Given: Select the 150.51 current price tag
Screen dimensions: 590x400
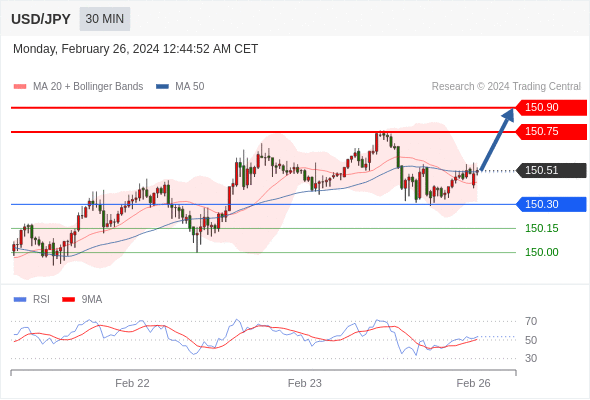Looking at the screenshot, I should (x=551, y=170).
